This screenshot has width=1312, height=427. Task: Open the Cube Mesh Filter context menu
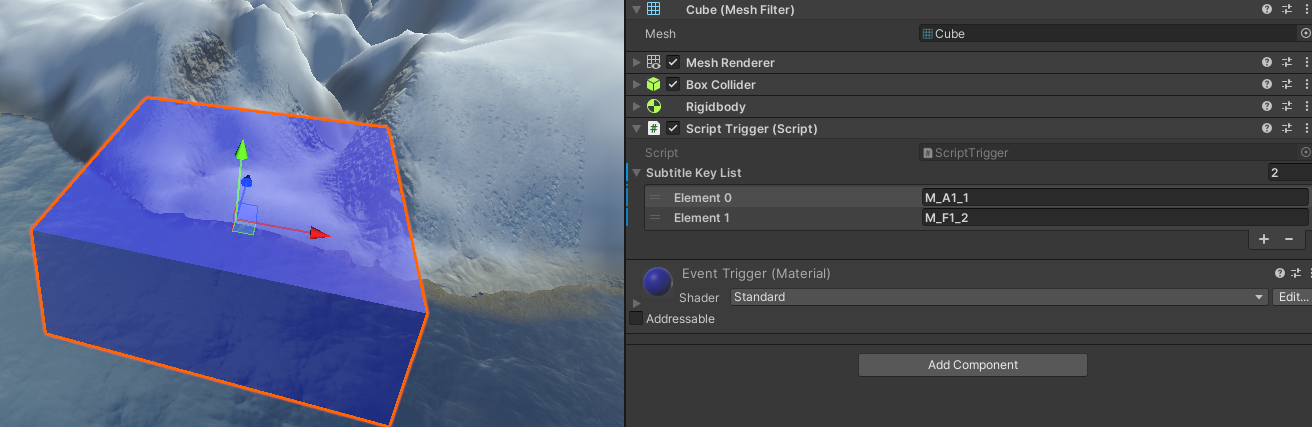[x=1306, y=9]
